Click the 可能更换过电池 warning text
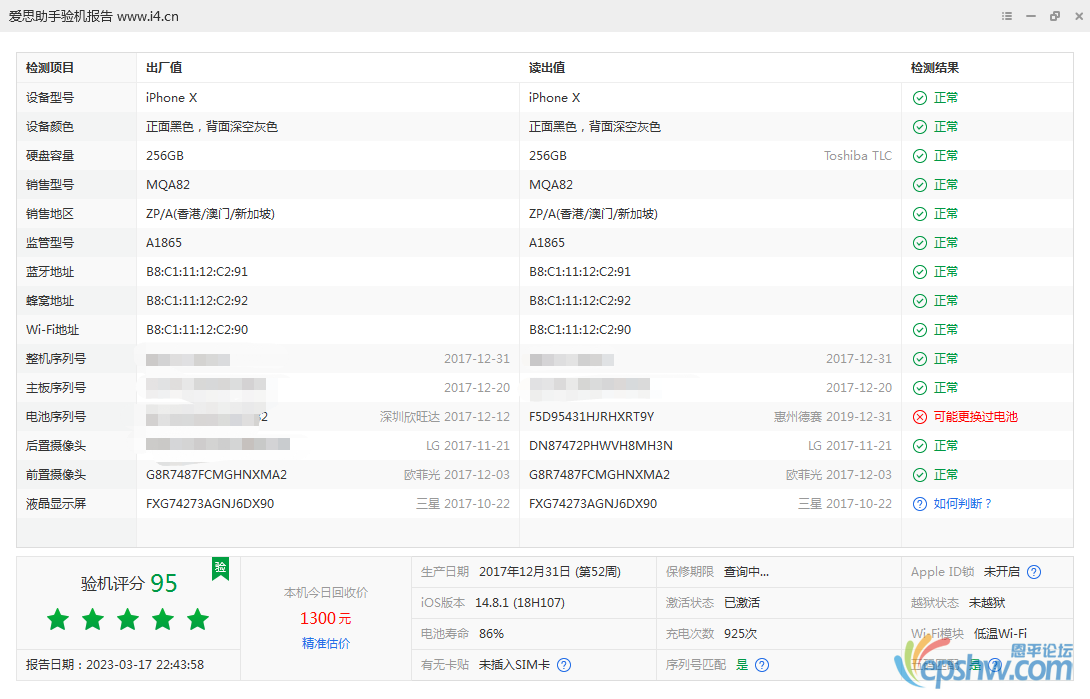Screen dimensions: 1090x699 (975, 417)
